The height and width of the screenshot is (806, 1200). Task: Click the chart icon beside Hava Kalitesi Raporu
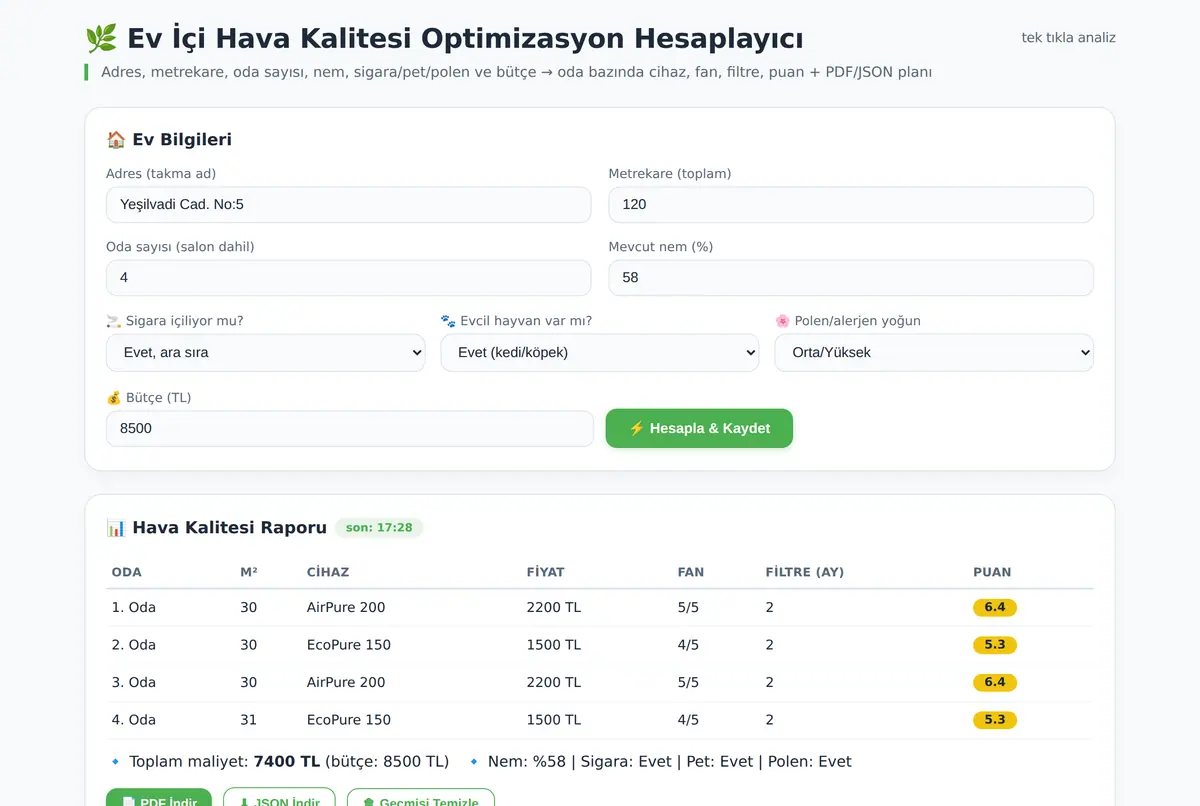(116, 528)
